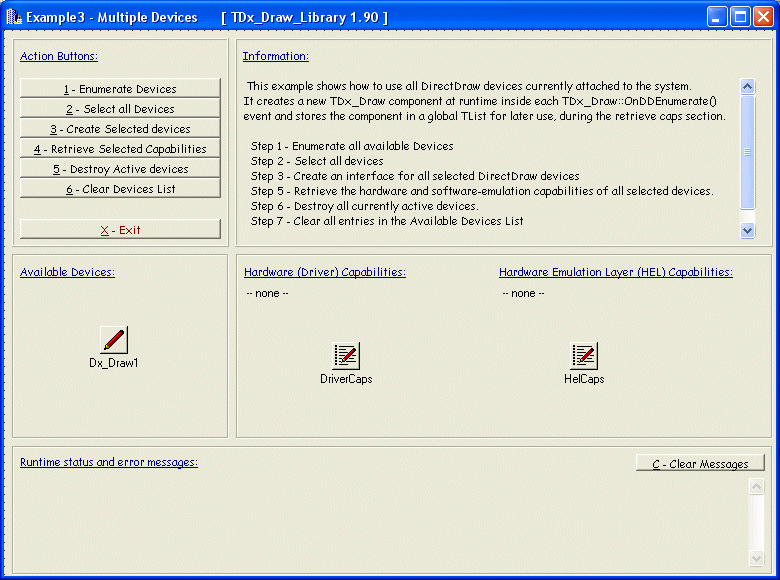Click the Dx_Draw1 component icon

click(x=114, y=340)
